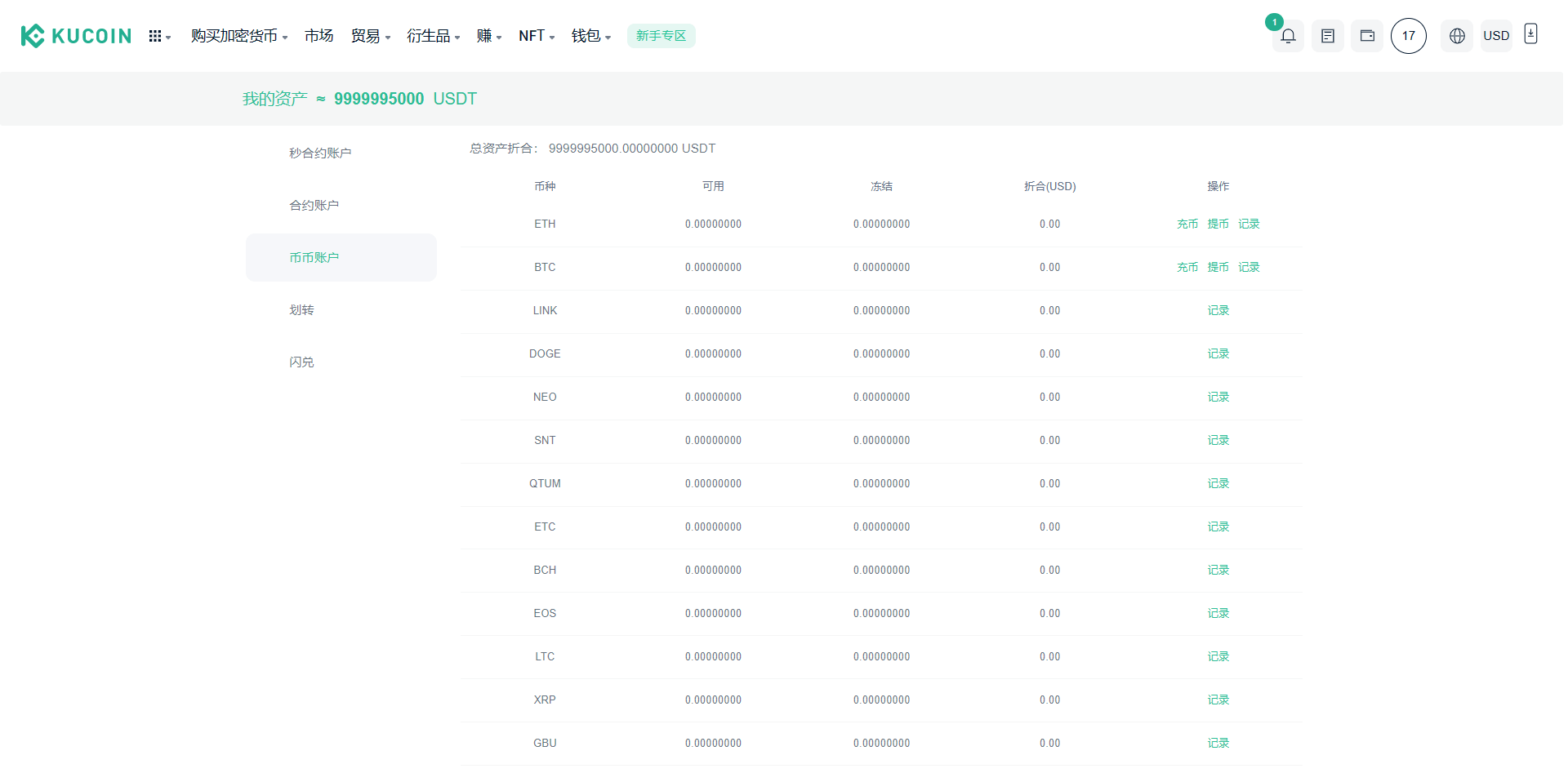This screenshot has width=1568, height=773.
Task: Open the notifications bell icon
Action: 1288,36
